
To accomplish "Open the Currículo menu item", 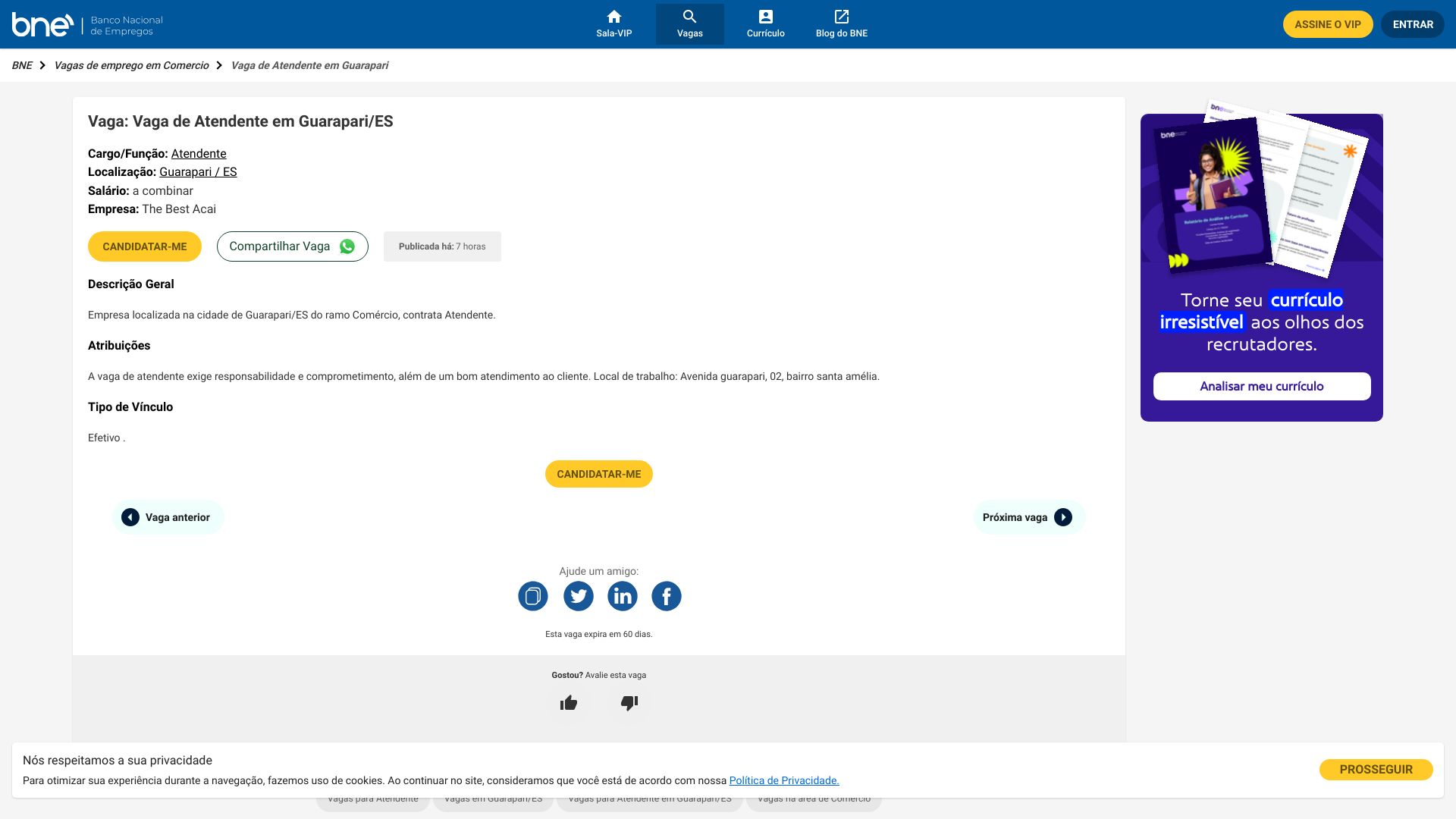I will tap(766, 24).
